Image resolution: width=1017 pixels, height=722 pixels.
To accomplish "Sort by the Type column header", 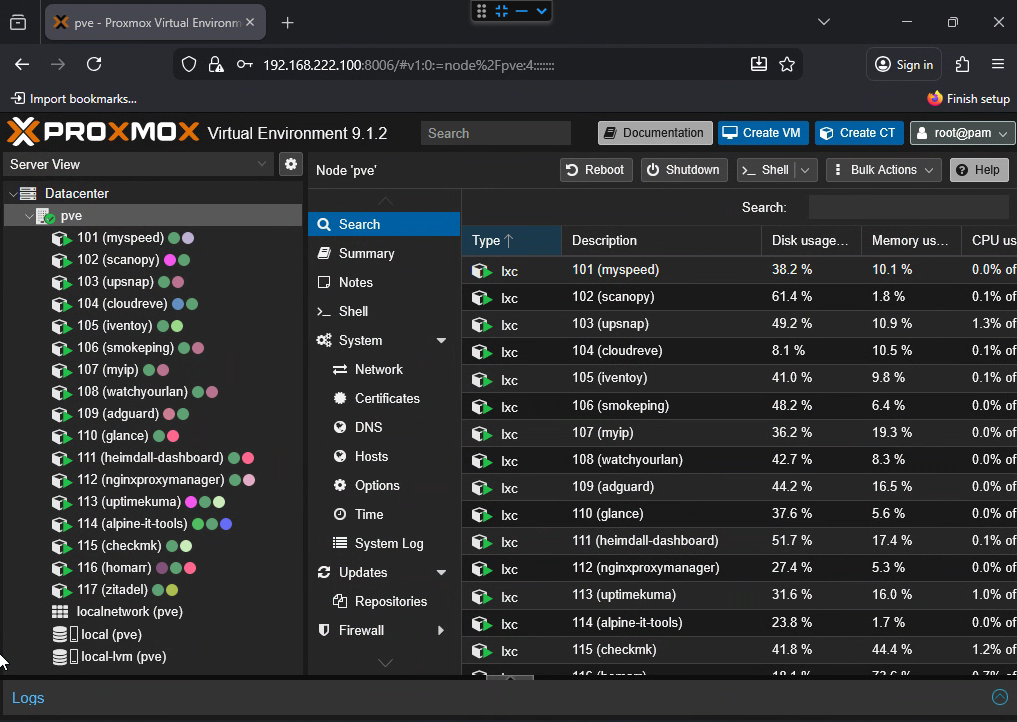I will coord(511,241).
